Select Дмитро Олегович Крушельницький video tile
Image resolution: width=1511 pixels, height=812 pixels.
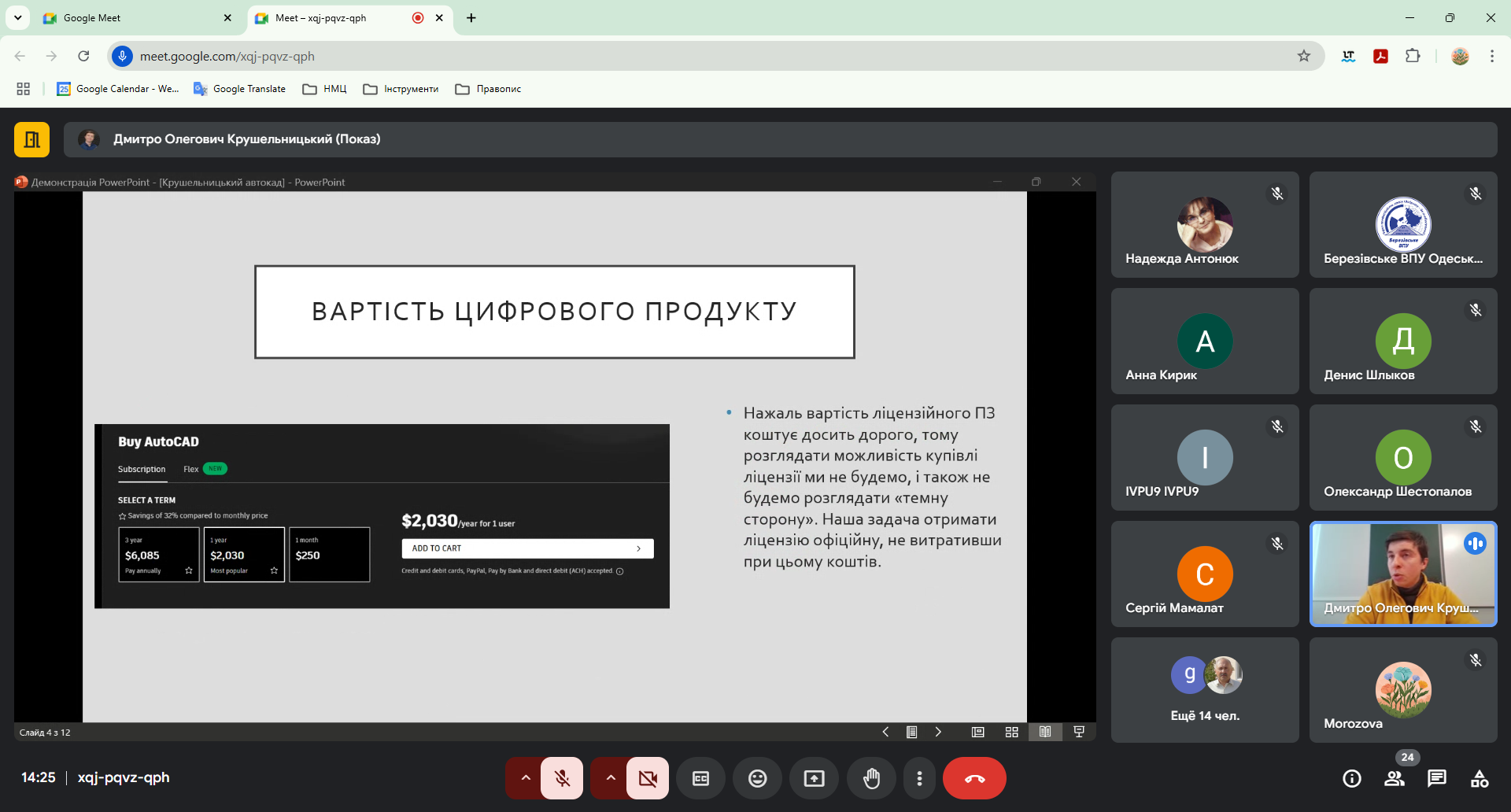pos(1402,574)
